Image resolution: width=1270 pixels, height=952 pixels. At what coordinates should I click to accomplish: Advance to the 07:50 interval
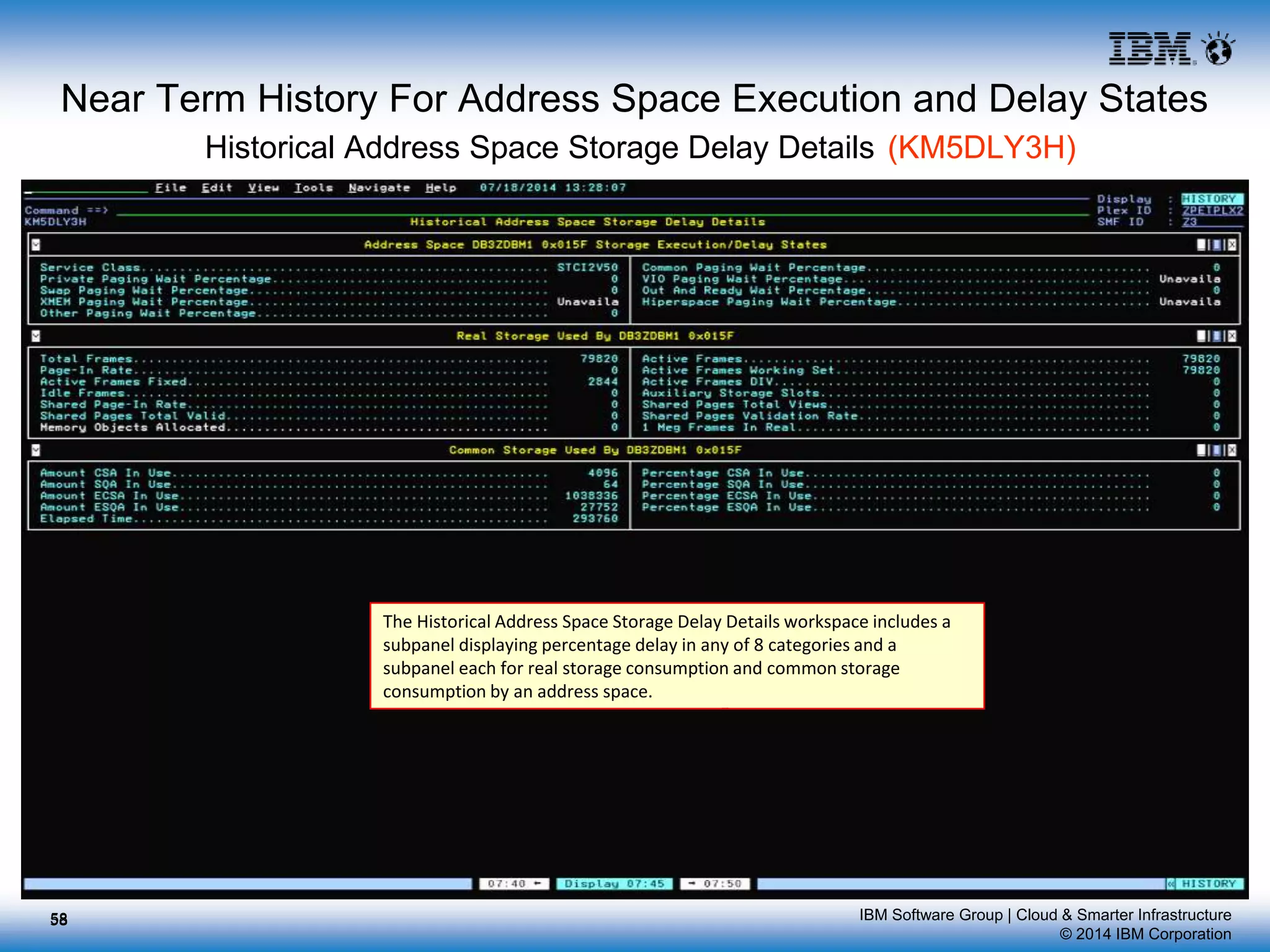coord(715,884)
